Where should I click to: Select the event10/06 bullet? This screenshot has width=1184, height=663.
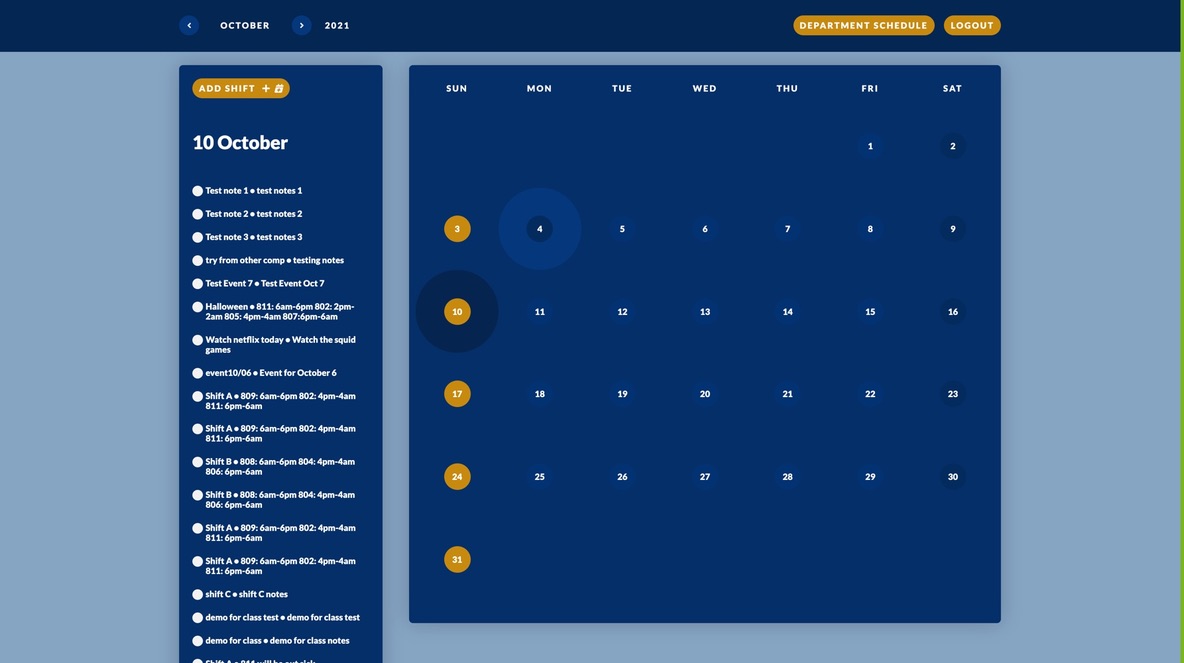[x=197, y=373]
